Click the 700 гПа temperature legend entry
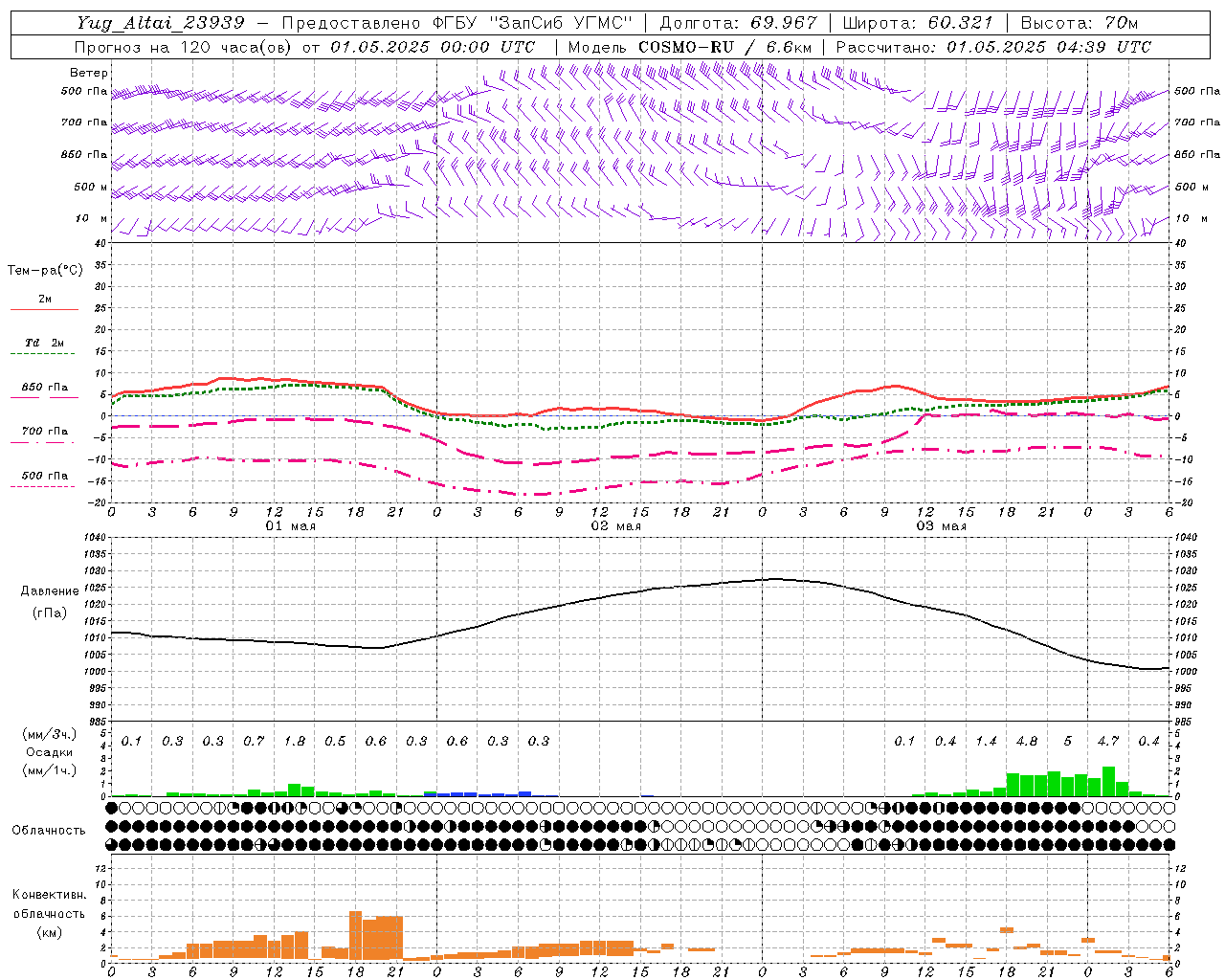 pos(44,431)
